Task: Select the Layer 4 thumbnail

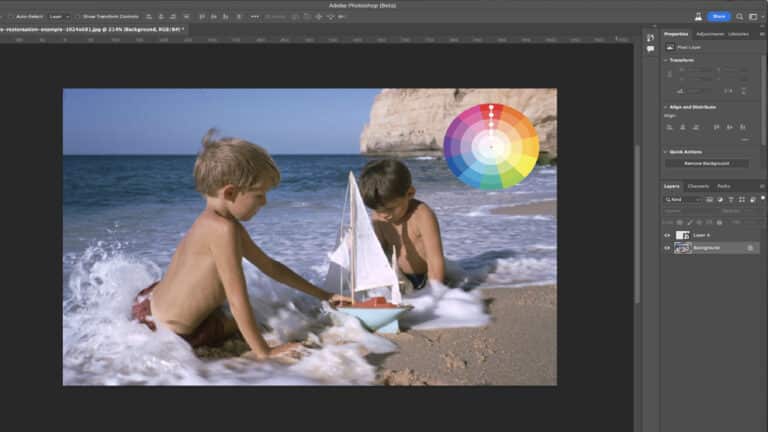Action: tap(682, 236)
